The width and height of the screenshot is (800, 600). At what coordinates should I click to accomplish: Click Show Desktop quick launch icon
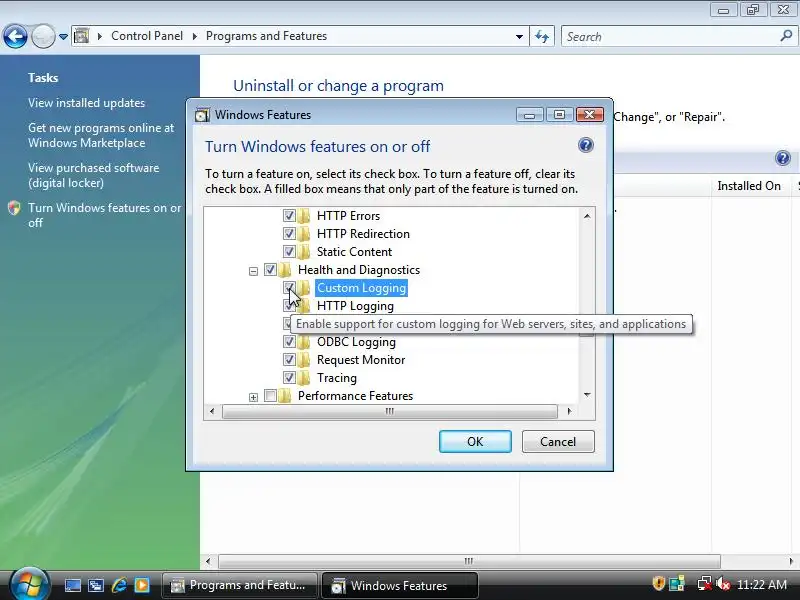pos(73,585)
